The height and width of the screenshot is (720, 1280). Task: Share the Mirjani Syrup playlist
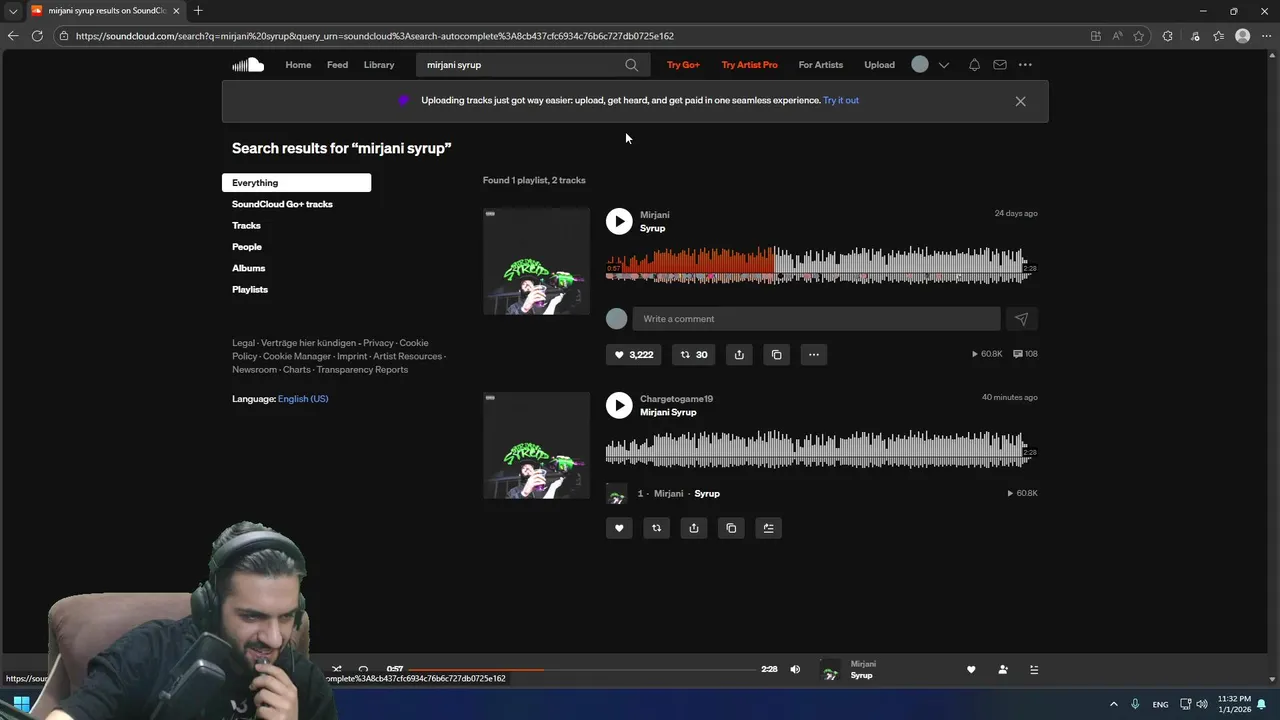tap(694, 528)
